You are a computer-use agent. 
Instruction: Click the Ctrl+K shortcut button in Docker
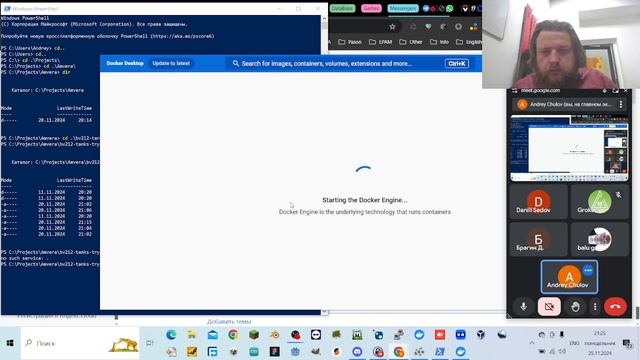(x=456, y=64)
